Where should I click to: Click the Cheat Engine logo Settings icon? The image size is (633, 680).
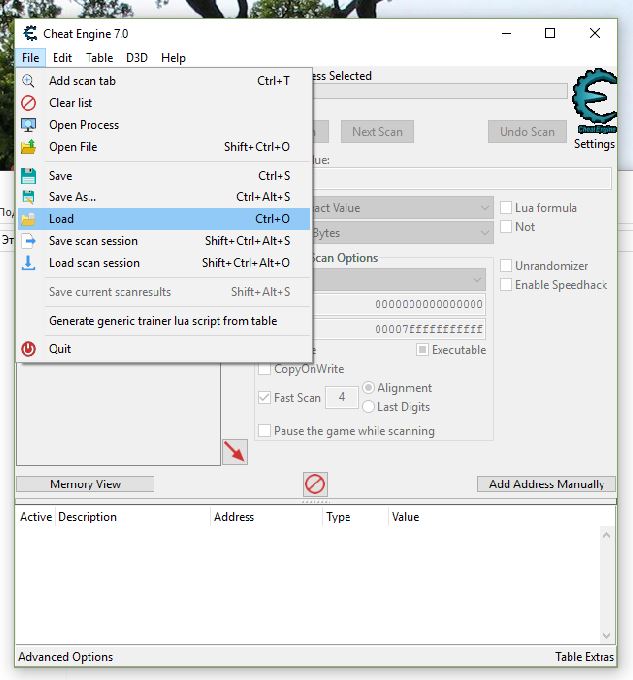click(x=594, y=101)
